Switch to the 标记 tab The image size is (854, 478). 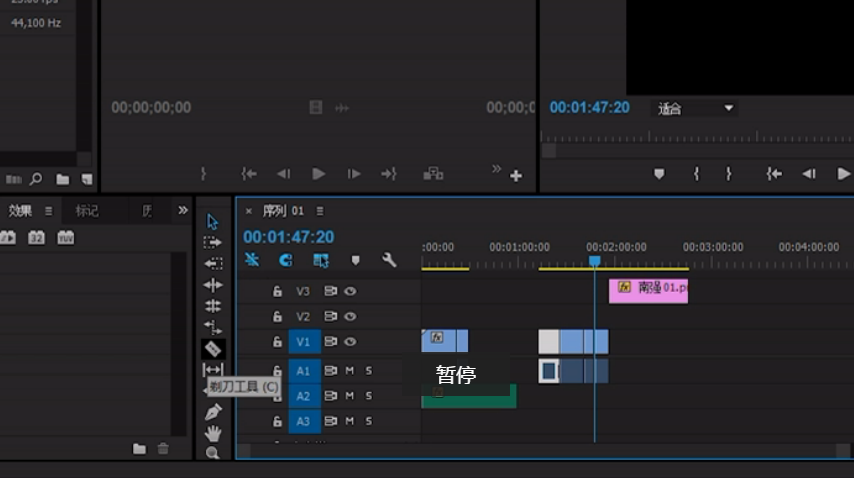click(87, 211)
